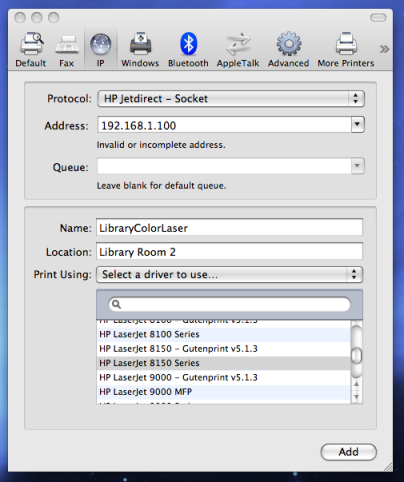Select HP LaserJet 8100 Series driver
The image size is (404, 482).
point(223,334)
